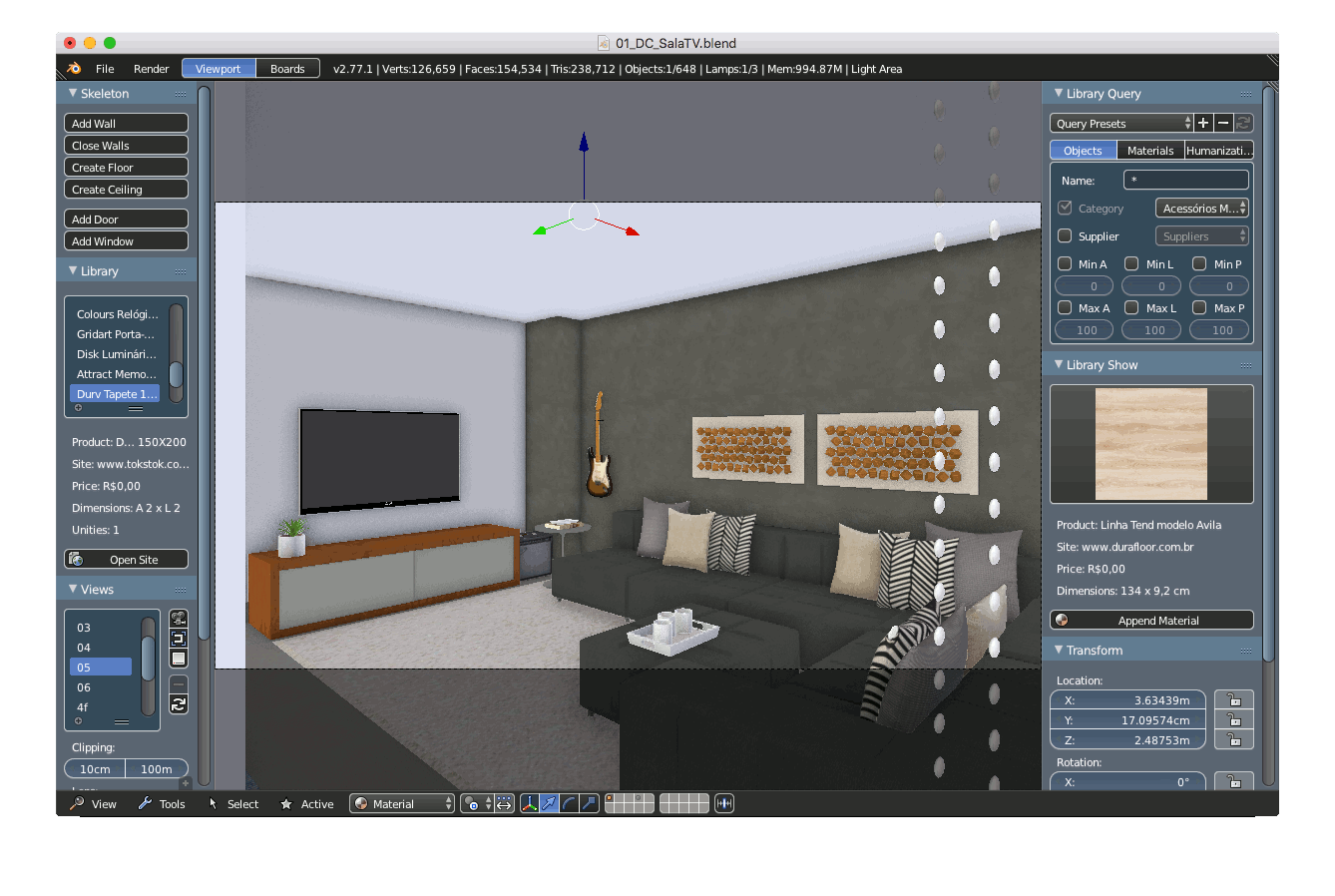Viewport: 1335px width, 896px height.
Task: Click the plus icon next to Query Presets
Action: (x=1203, y=123)
